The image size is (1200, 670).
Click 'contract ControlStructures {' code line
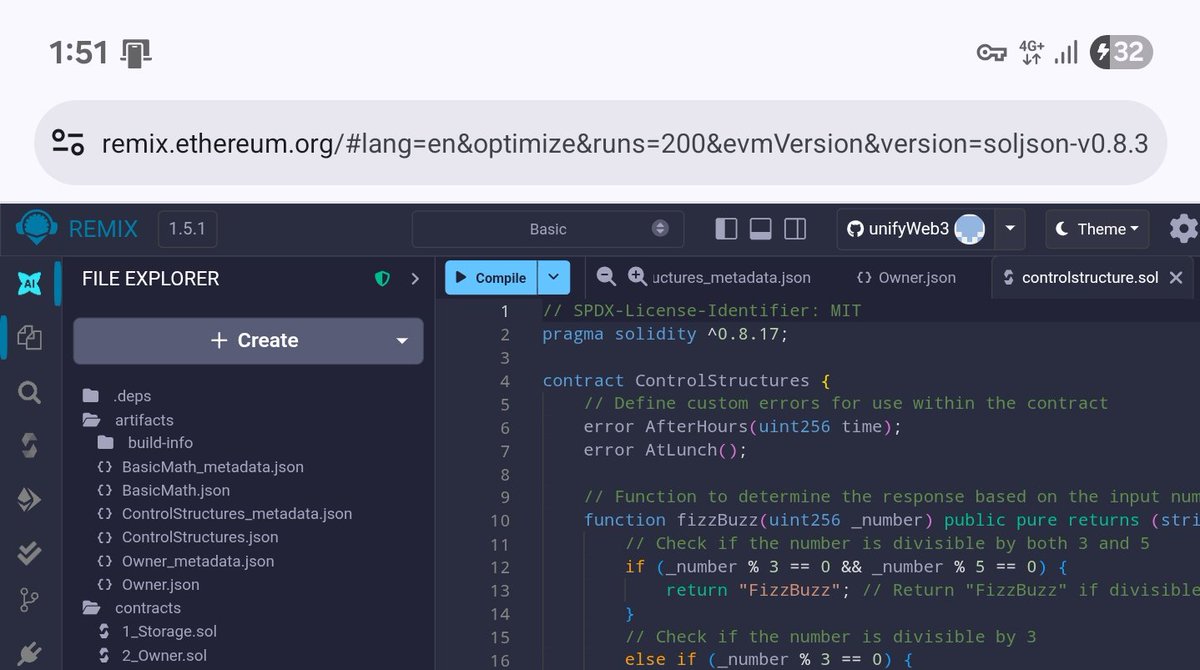[686, 381]
